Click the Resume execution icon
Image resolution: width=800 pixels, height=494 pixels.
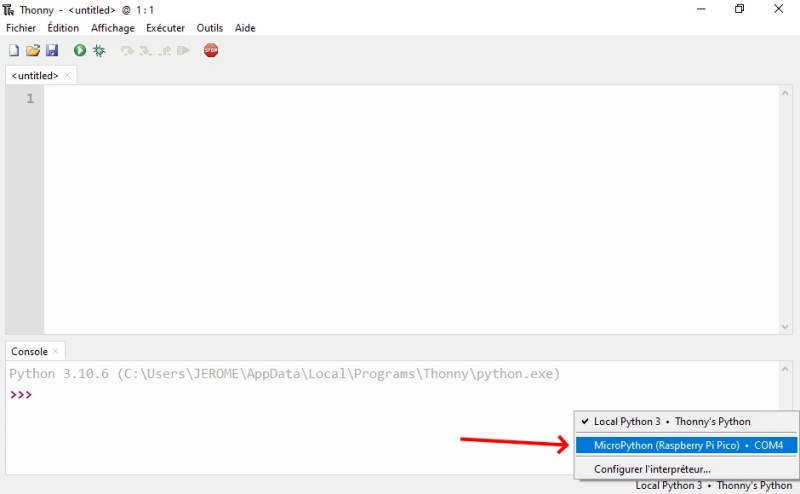coord(183,51)
